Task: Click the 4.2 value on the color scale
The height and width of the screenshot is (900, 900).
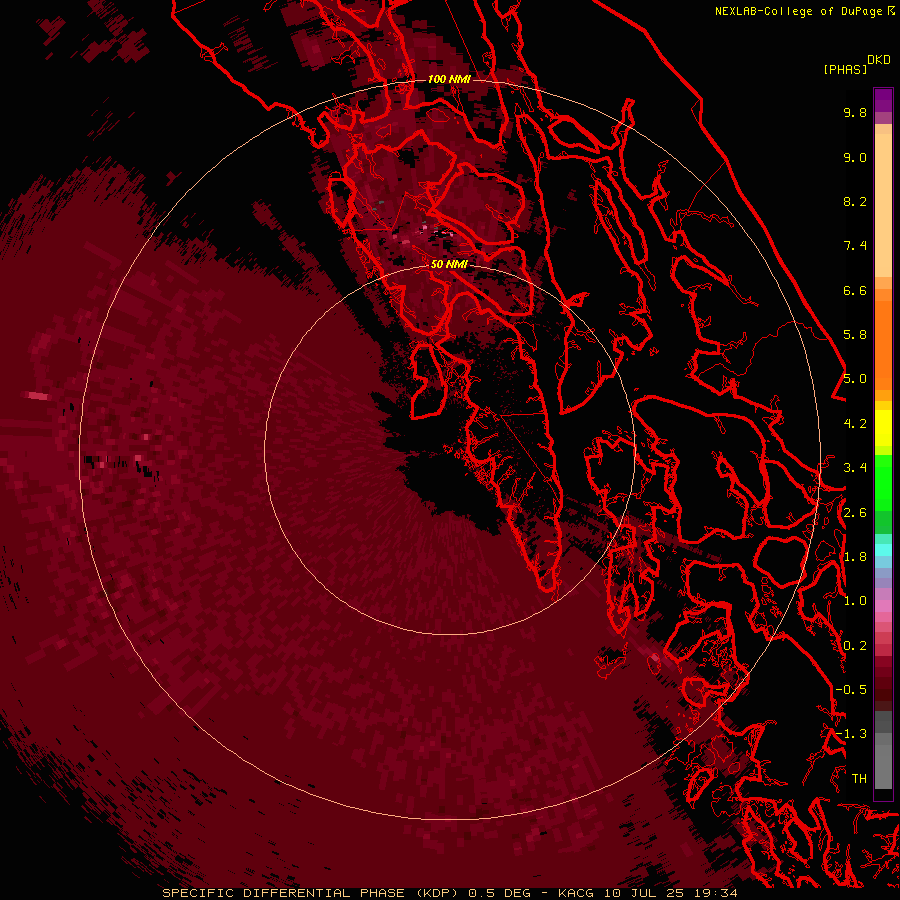Action: tap(855, 424)
